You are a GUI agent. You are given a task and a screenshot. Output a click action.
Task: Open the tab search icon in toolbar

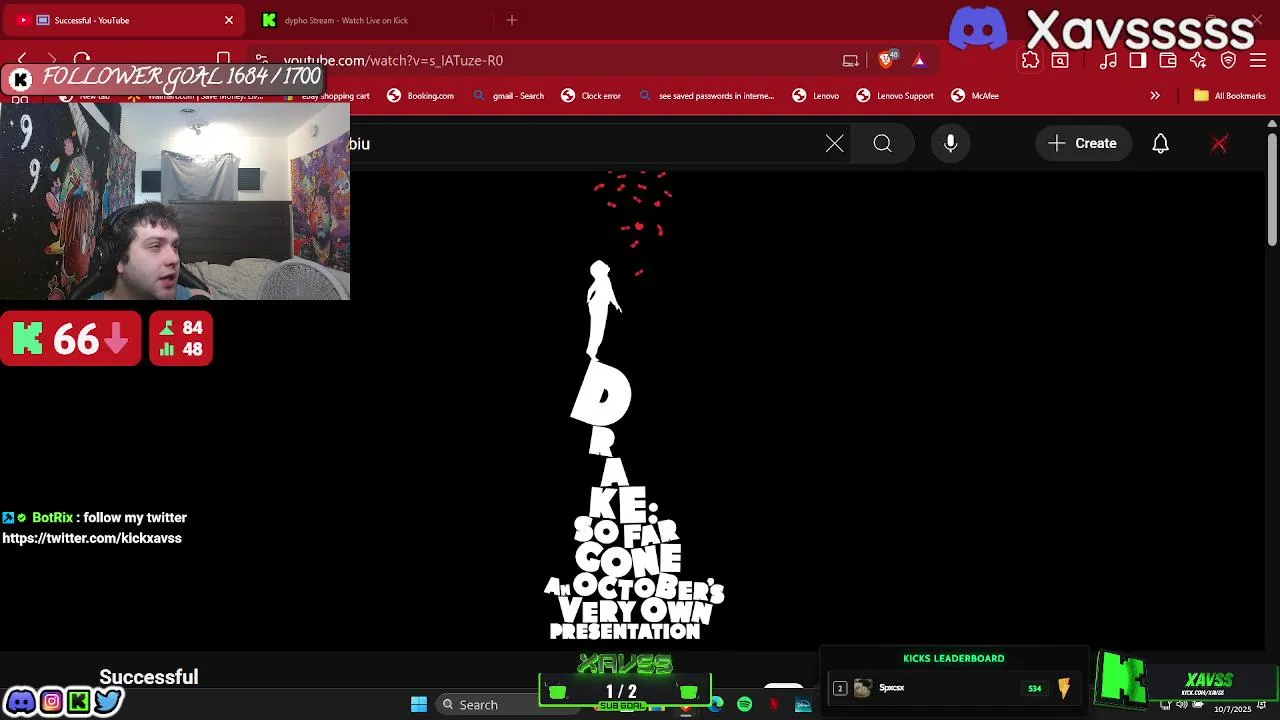tap(1060, 61)
